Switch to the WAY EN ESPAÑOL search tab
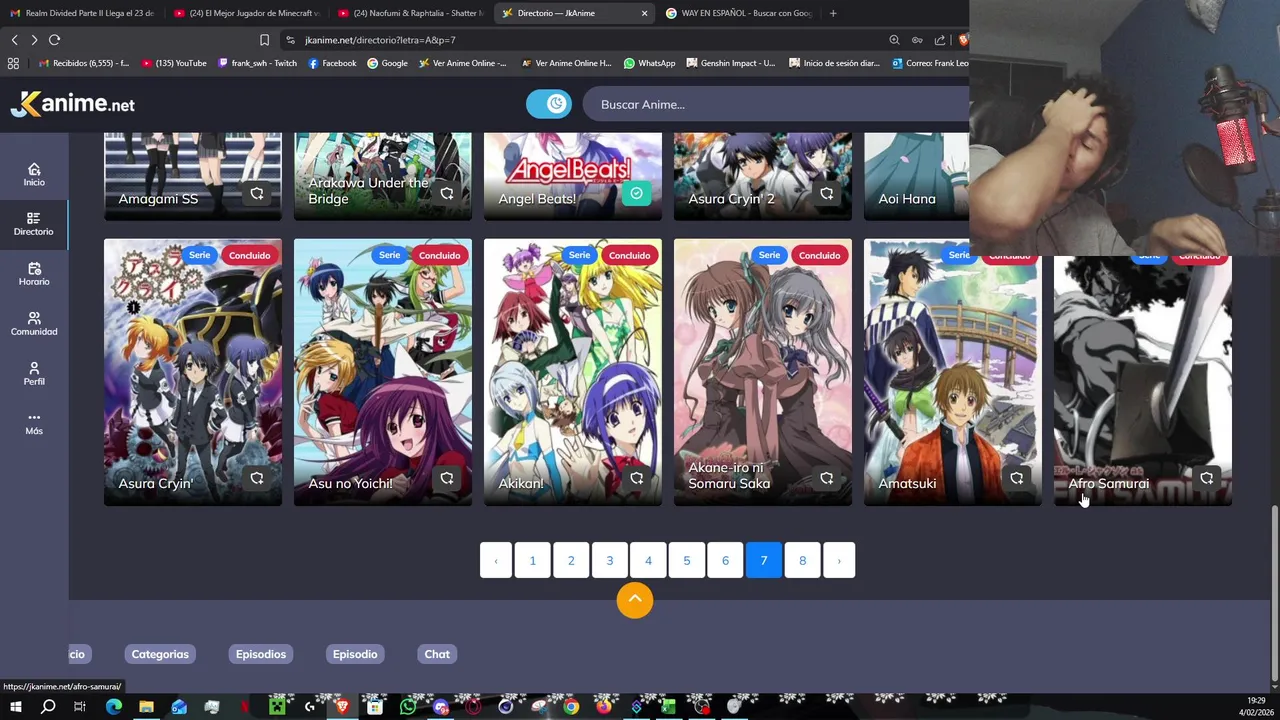1280x720 pixels. coord(740,13)
